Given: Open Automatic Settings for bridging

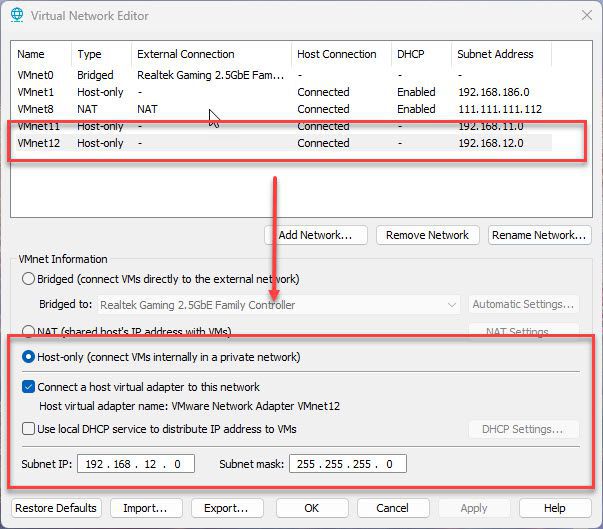Looking at the screenshot, I should [523, 304].
